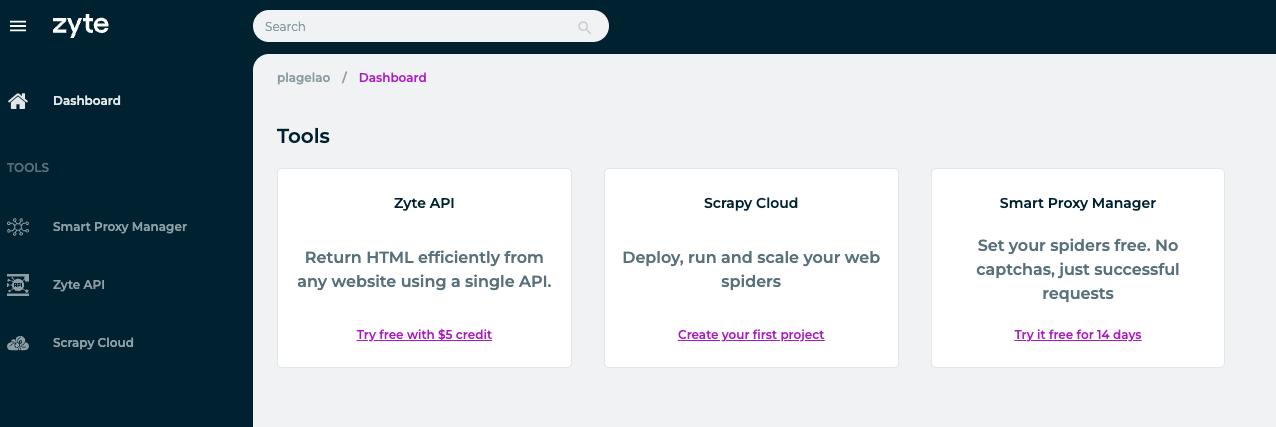Click the TOOLS sidebar section label
The image size is (1276, 427).
click(x=28, y=168)
